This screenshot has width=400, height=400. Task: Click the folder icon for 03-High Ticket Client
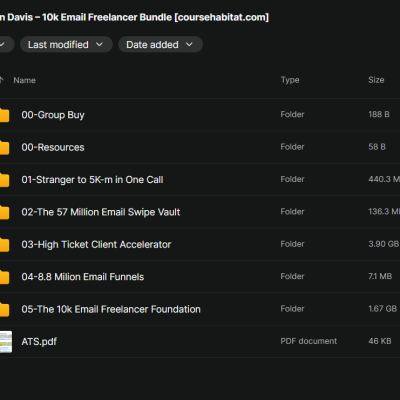(x=4, y=244)
